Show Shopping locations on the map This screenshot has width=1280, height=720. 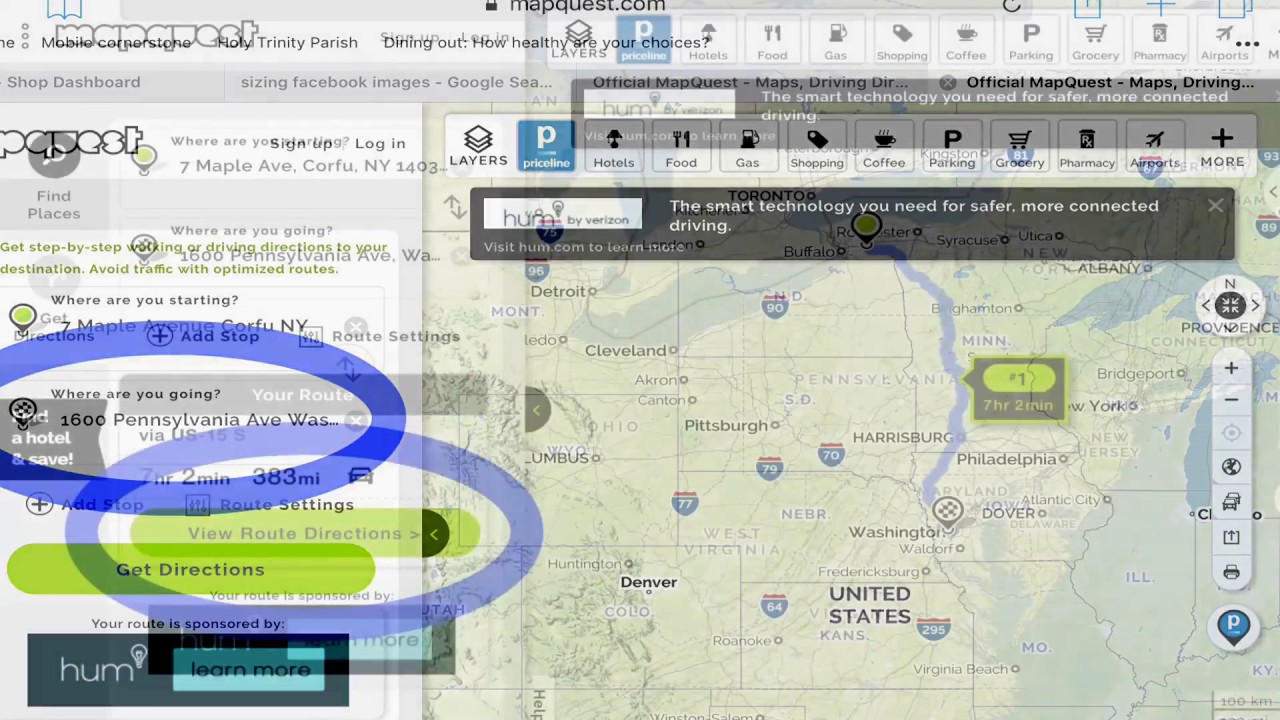pos(817,146)
